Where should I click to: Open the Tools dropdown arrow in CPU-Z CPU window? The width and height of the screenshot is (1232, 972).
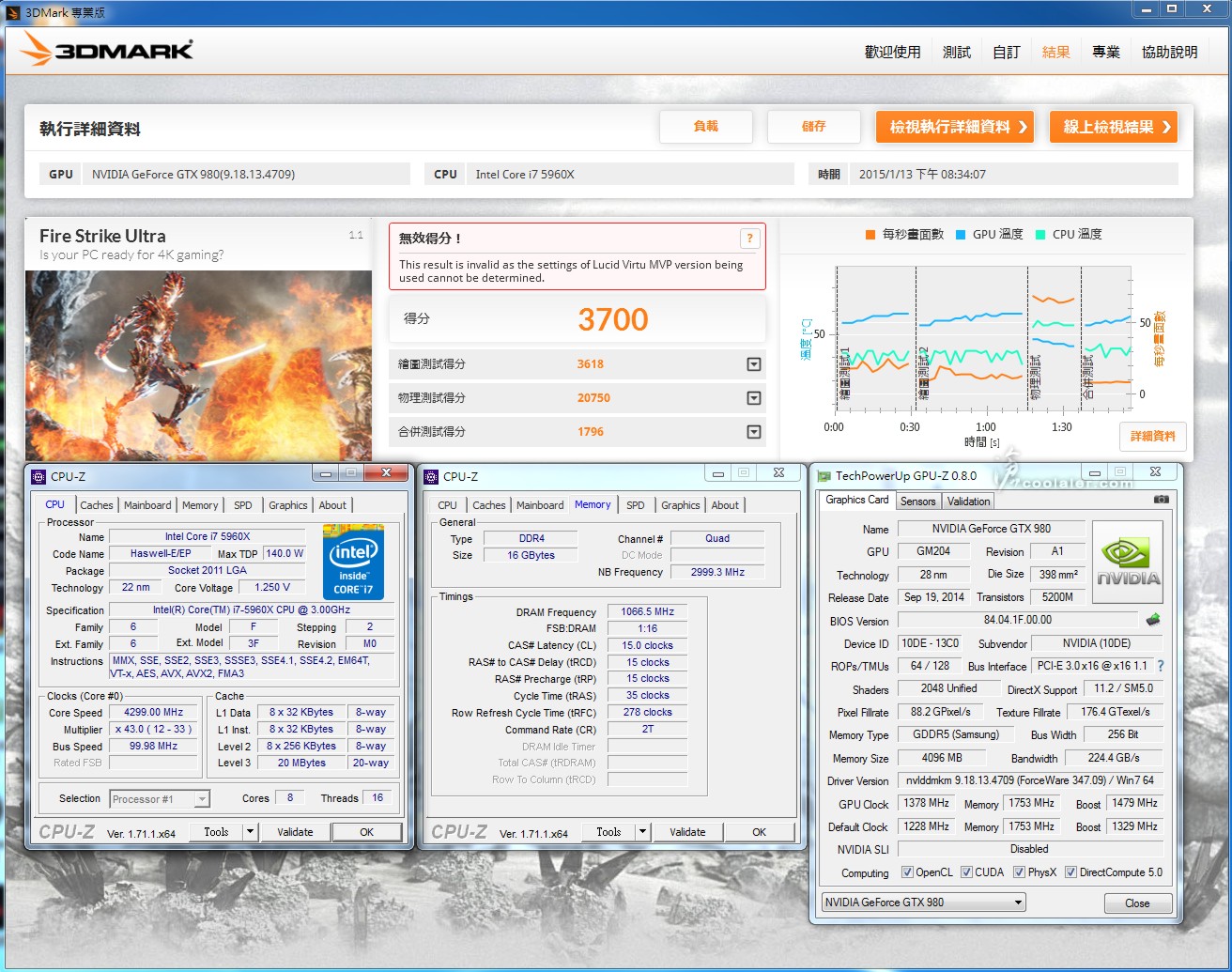[250, 832]
